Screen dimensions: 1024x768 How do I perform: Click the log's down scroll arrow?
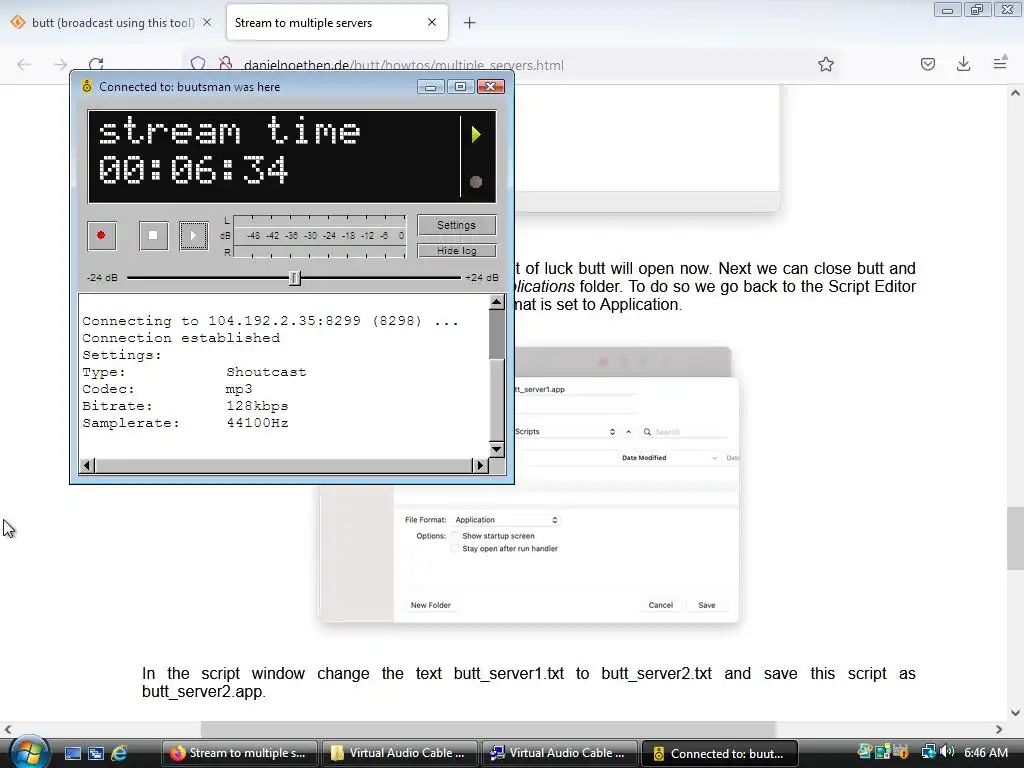(x=497, y=449)
